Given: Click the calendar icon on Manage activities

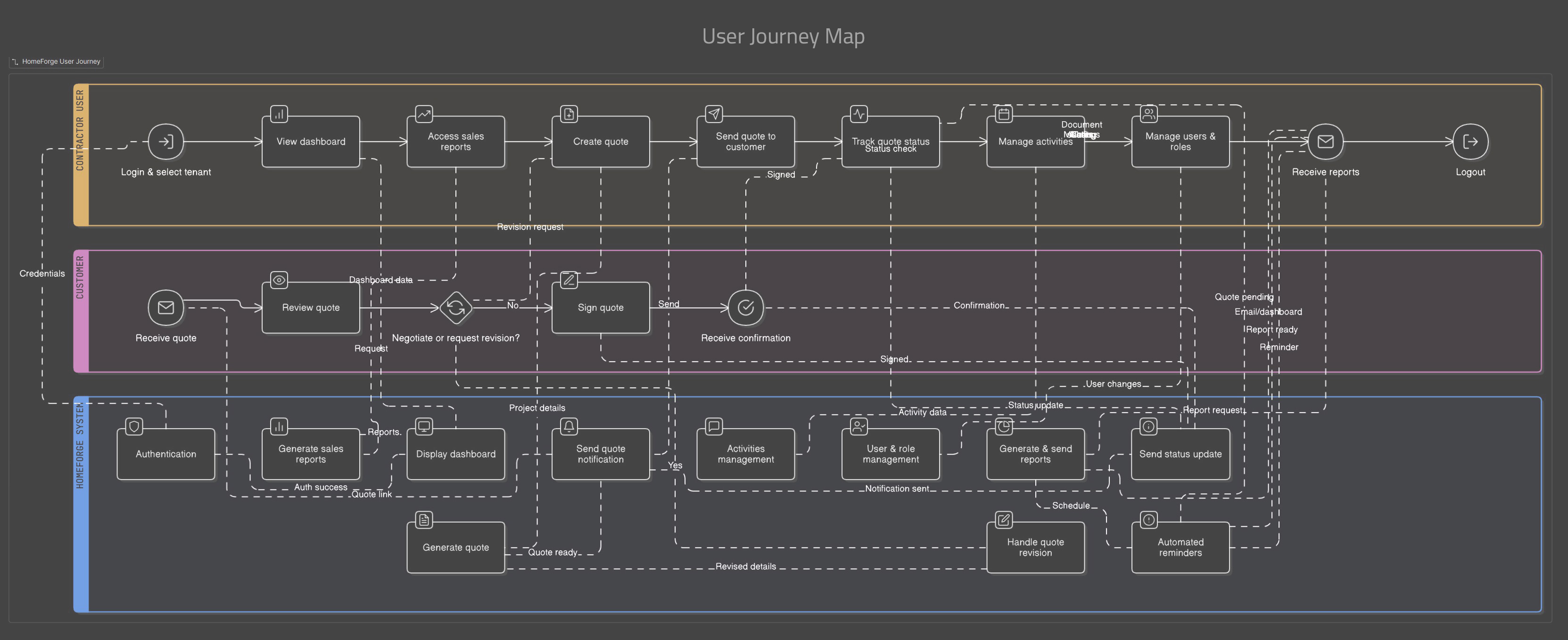Looking at the screenshot, I should tap(1004, 114).
